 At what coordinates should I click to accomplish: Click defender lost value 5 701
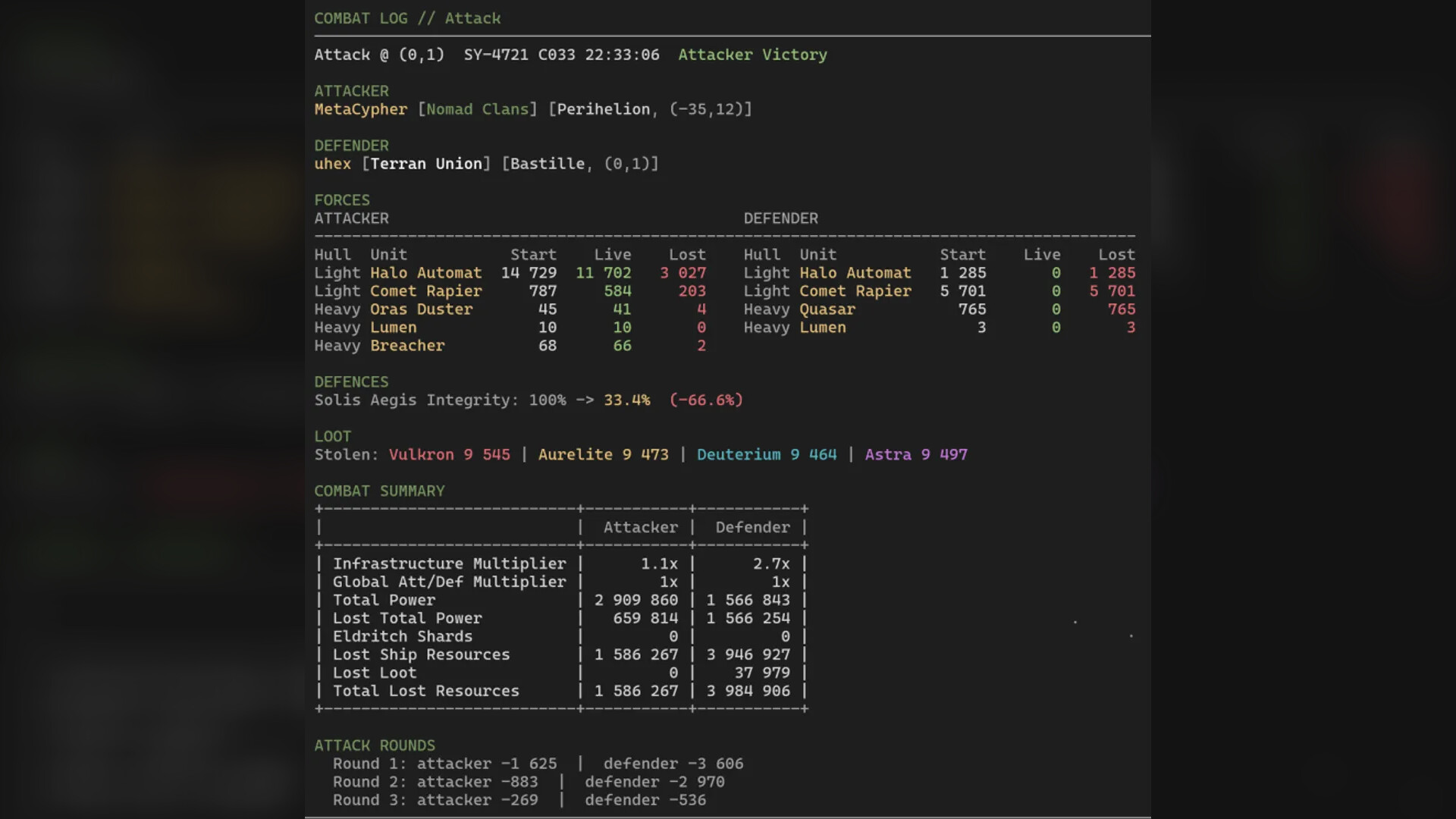coord(1112,291)
